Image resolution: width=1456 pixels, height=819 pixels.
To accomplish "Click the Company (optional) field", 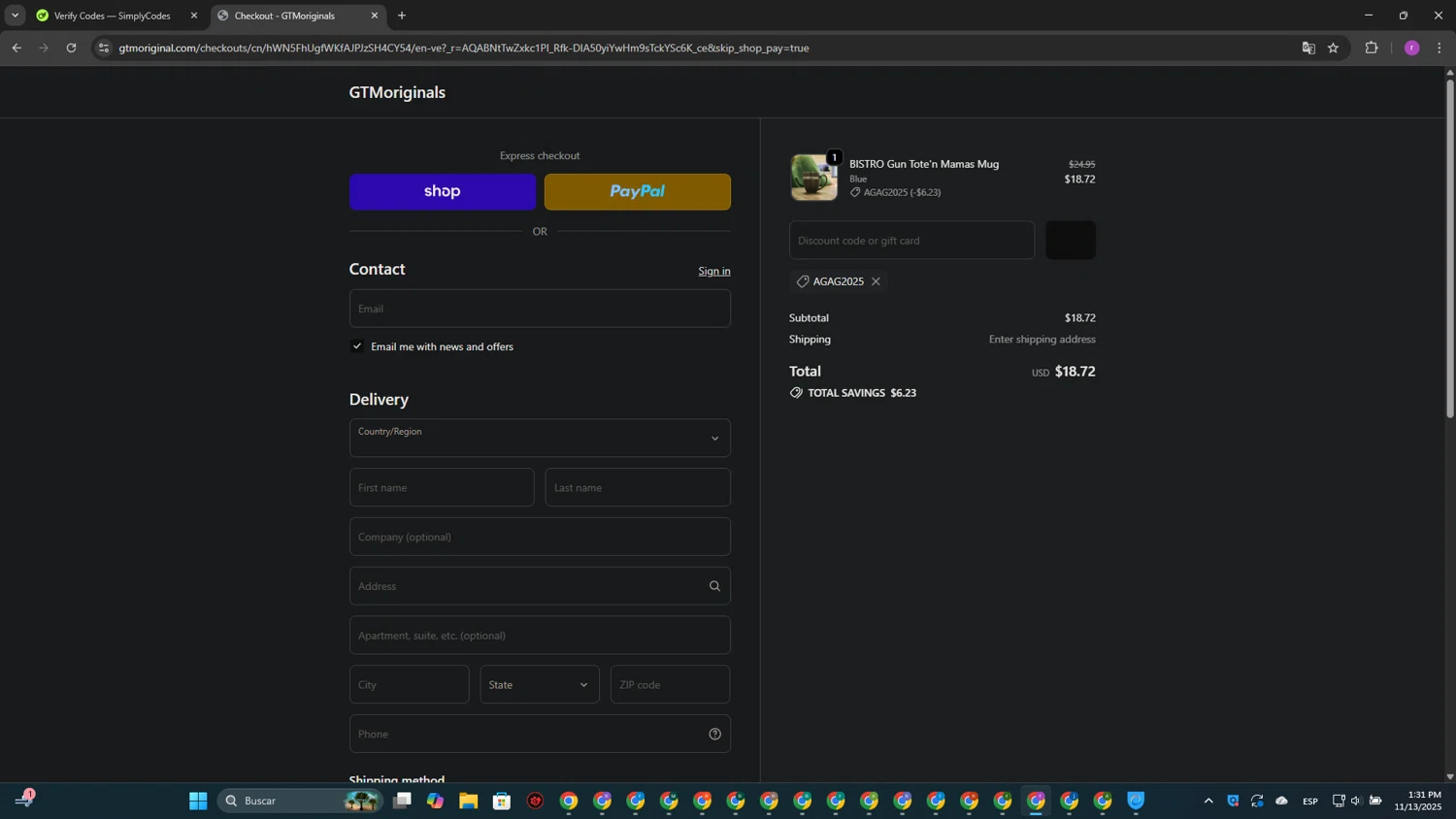I will 540,537.
